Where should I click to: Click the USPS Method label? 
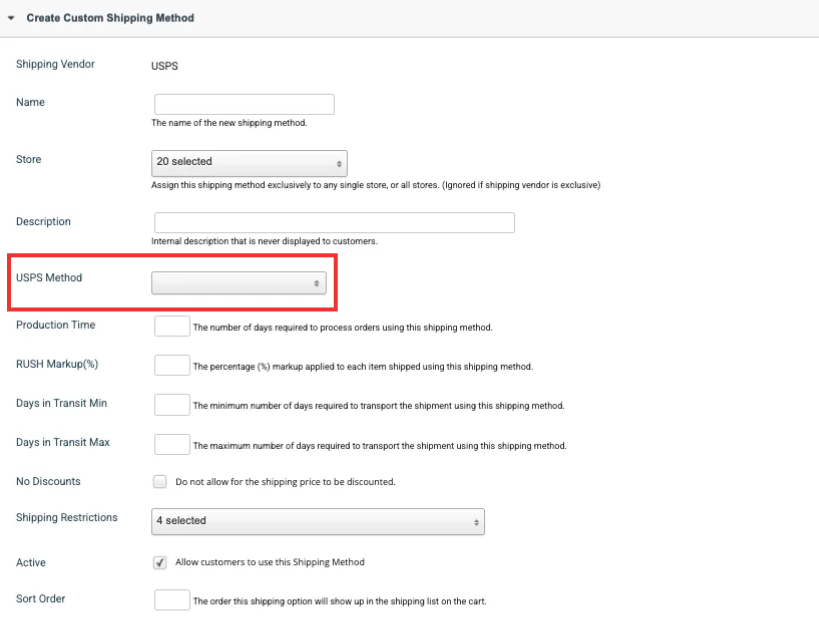[x=49, y=278]
